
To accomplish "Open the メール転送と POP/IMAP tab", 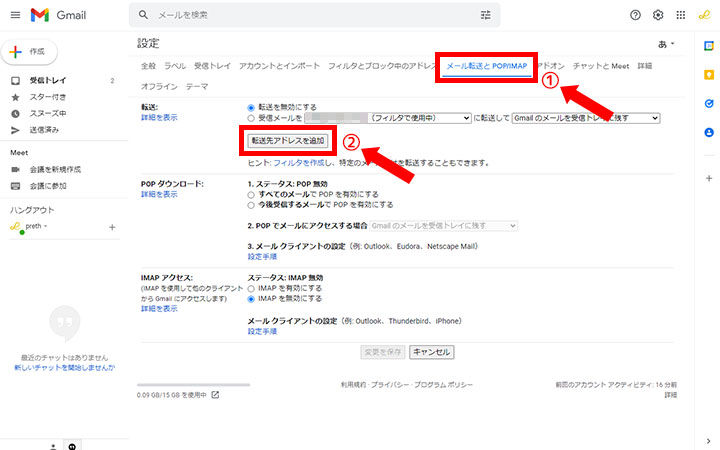I will tap(487, 66).
